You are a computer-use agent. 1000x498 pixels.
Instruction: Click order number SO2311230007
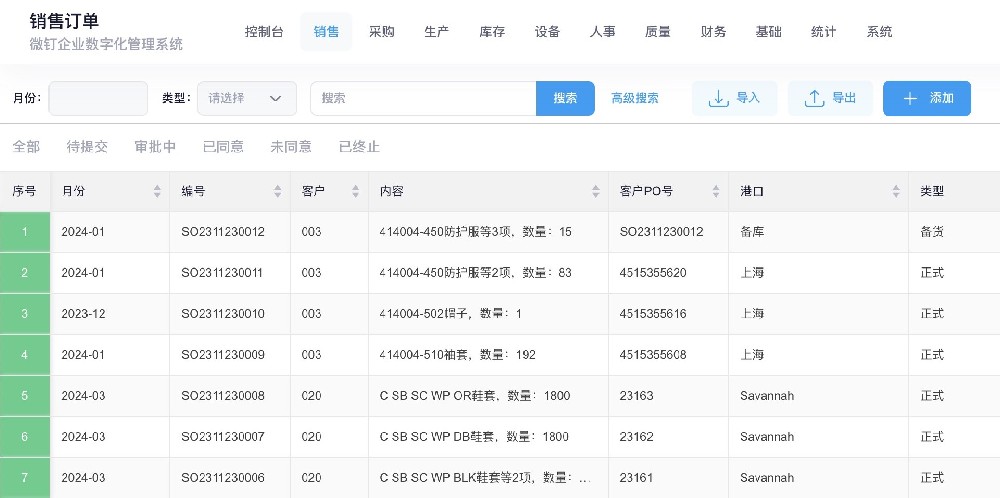click(223, 437)
